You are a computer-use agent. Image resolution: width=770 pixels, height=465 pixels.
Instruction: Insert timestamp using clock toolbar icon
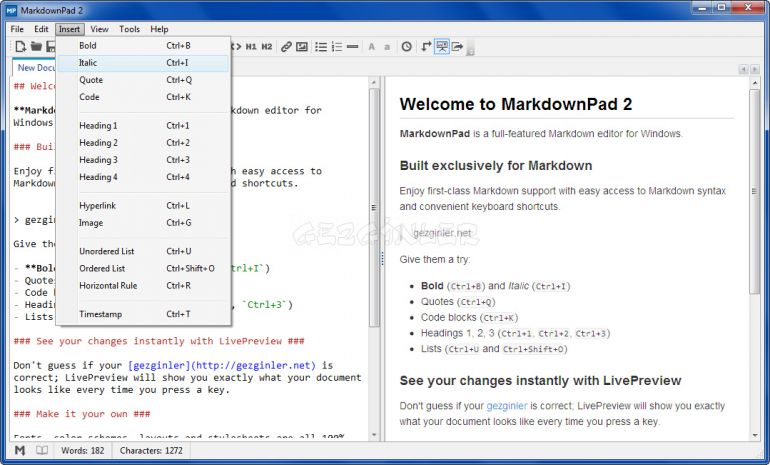click(x=407, y=47)
